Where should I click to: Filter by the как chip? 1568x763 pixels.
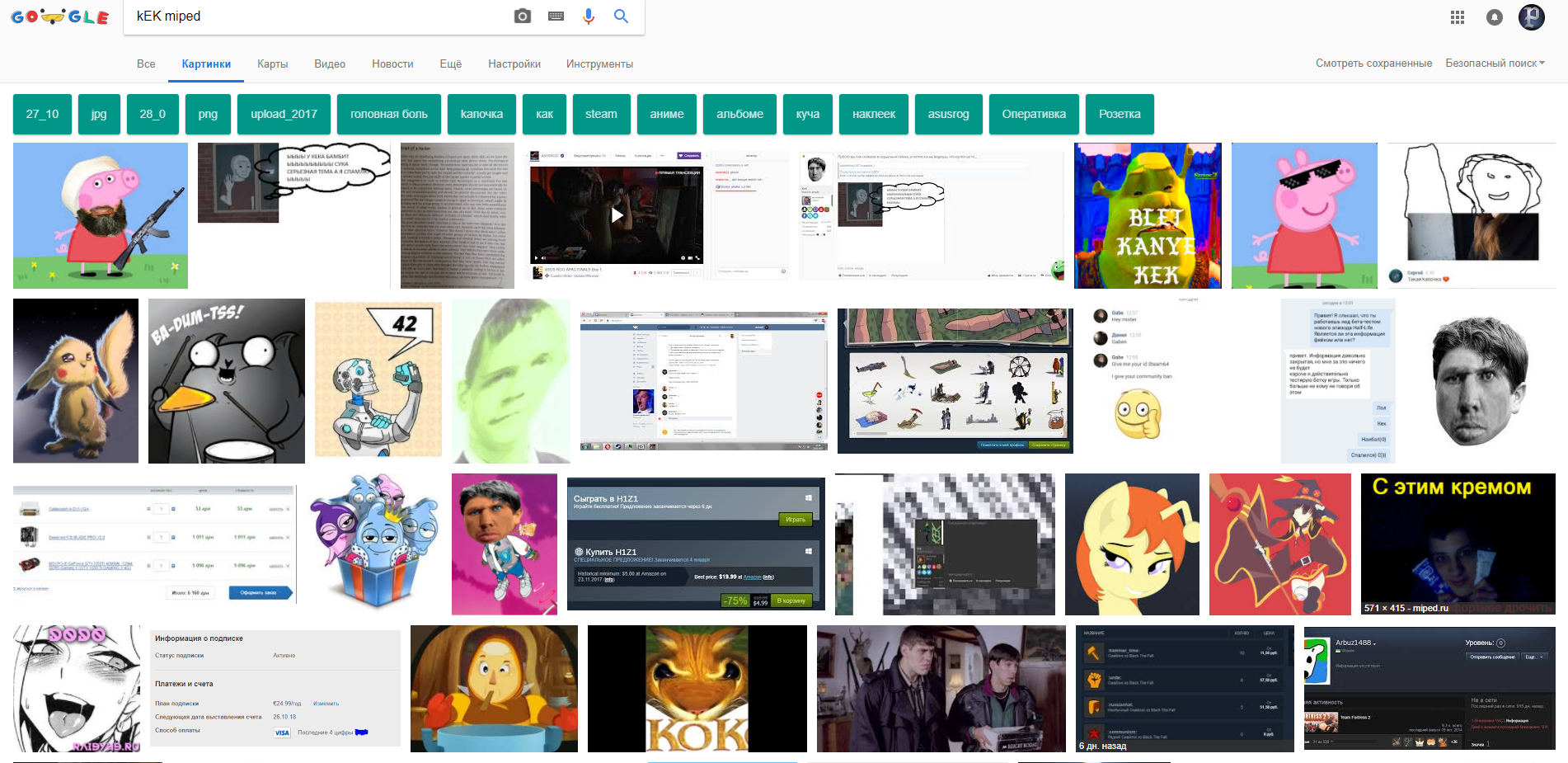point(544,114)
